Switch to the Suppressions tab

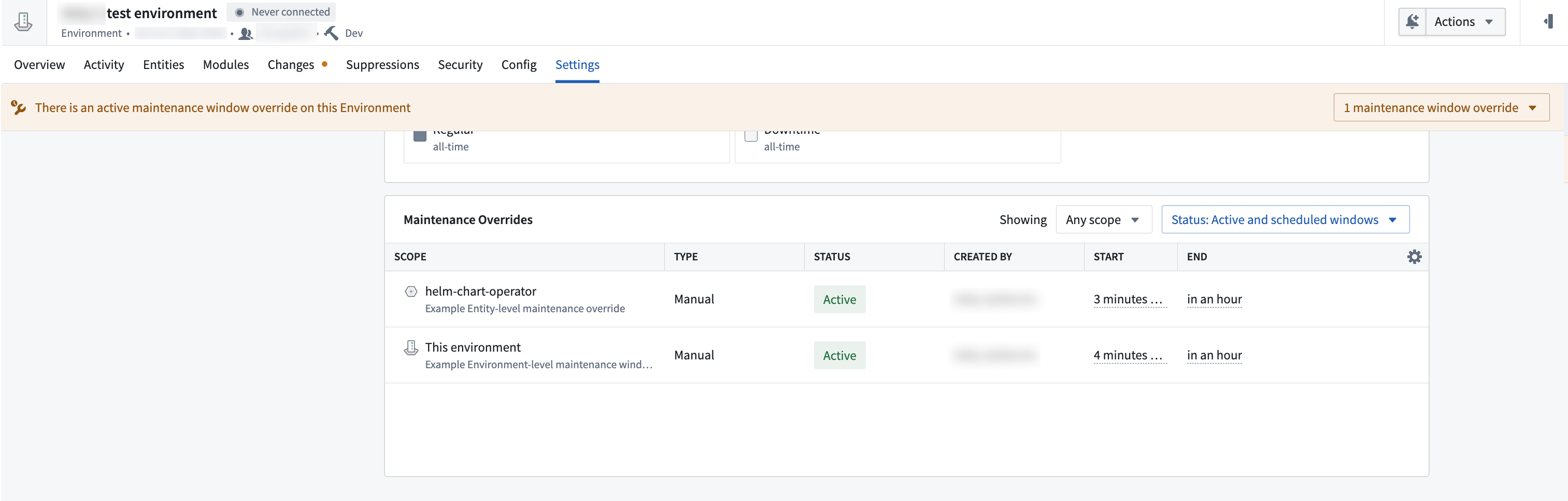(x=382, y=65)
